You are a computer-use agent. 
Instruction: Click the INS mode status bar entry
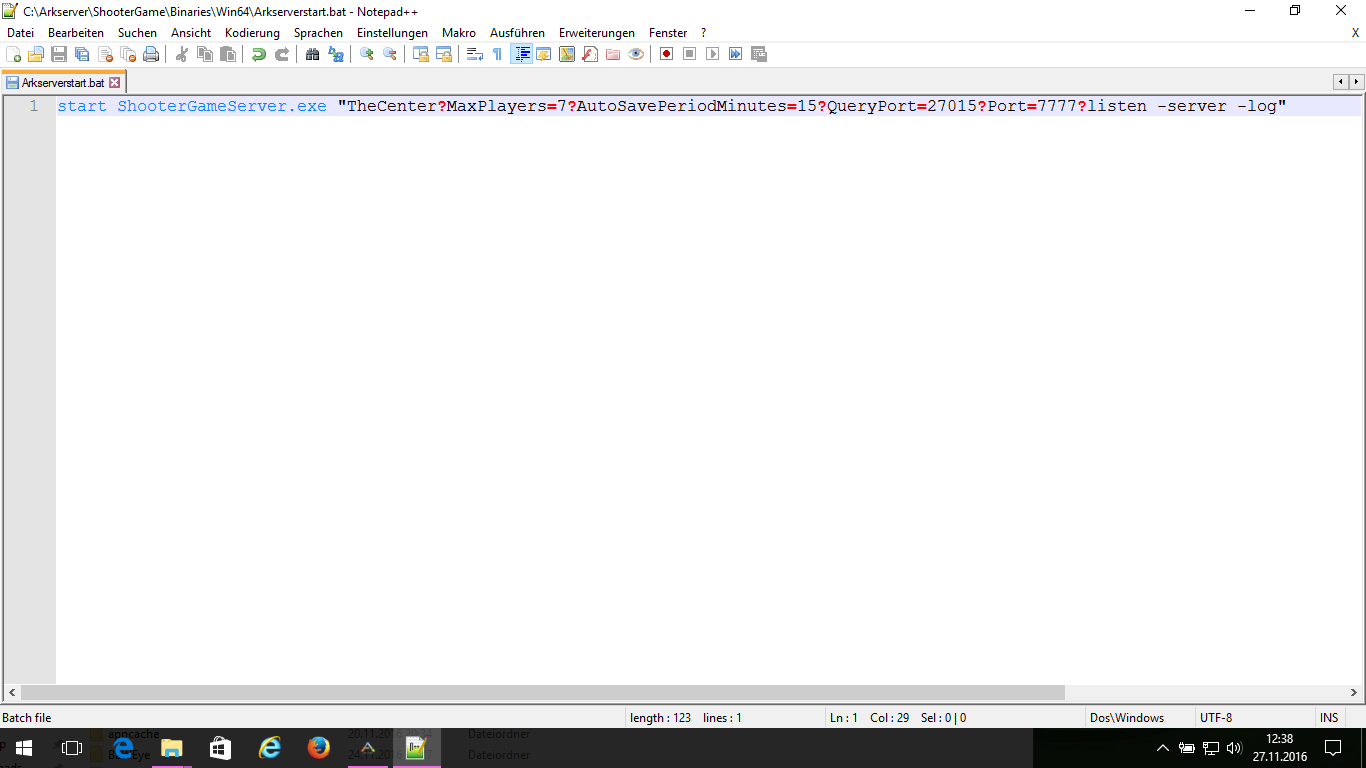[1329, 718]
